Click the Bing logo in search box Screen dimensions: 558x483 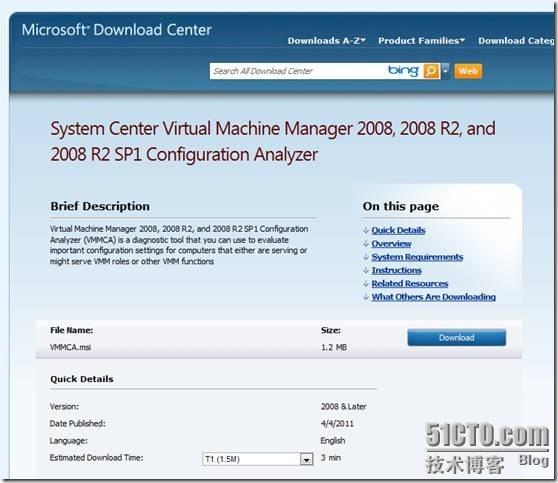coord(403,71)
